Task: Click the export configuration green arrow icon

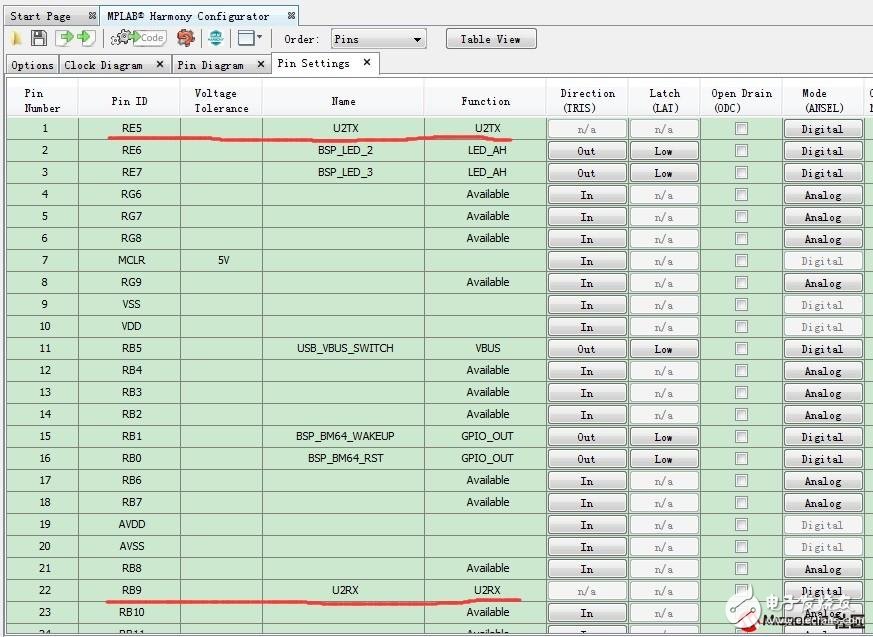Action: tap(86, 38)
